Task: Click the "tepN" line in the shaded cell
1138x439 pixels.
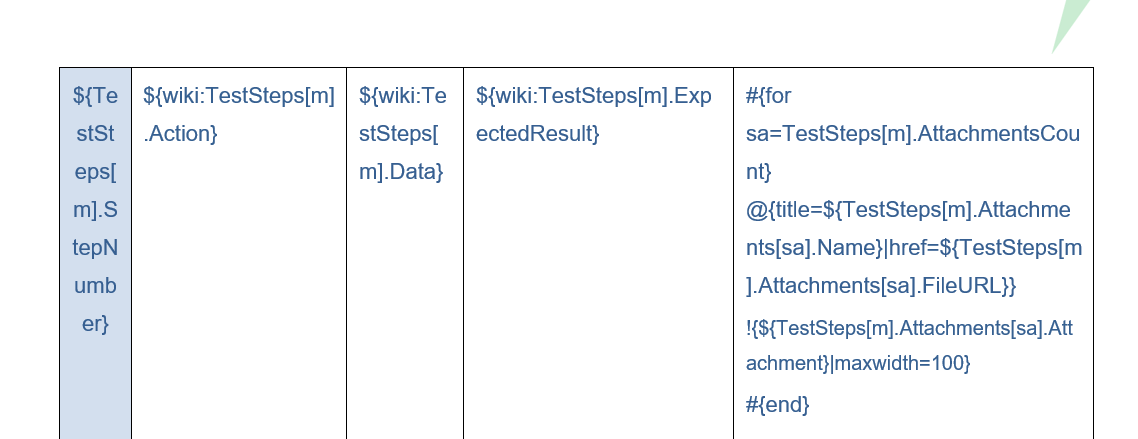Action: click(x=95, y=248)
